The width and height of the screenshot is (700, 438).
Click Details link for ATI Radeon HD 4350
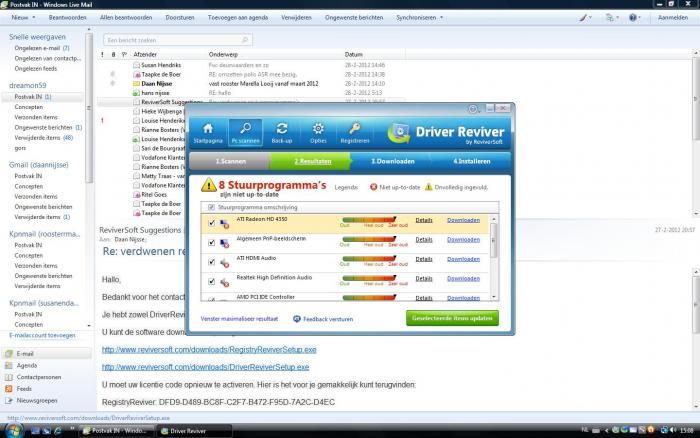pyautogui.click(x=424, y=220)
